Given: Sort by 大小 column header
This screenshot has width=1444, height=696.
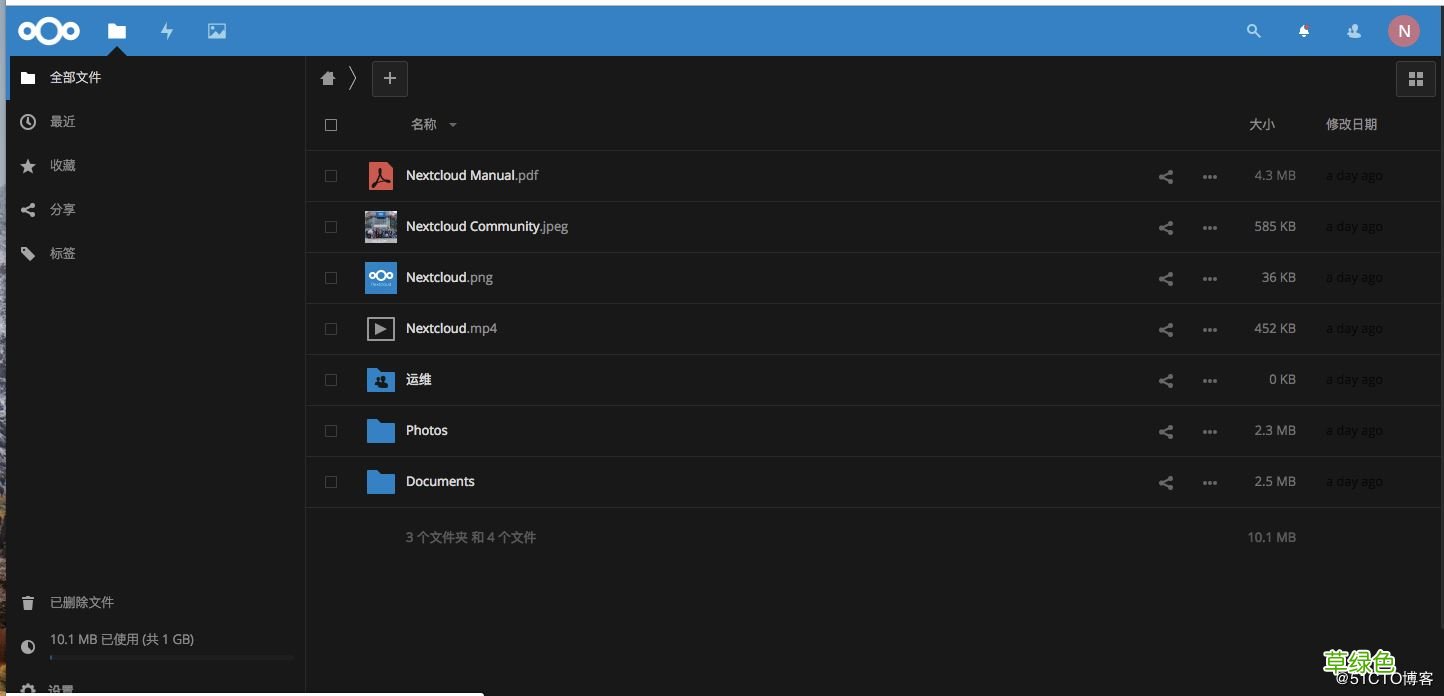Looking at the screenshot, I should pyautogui.click(x=1262, y=125).
